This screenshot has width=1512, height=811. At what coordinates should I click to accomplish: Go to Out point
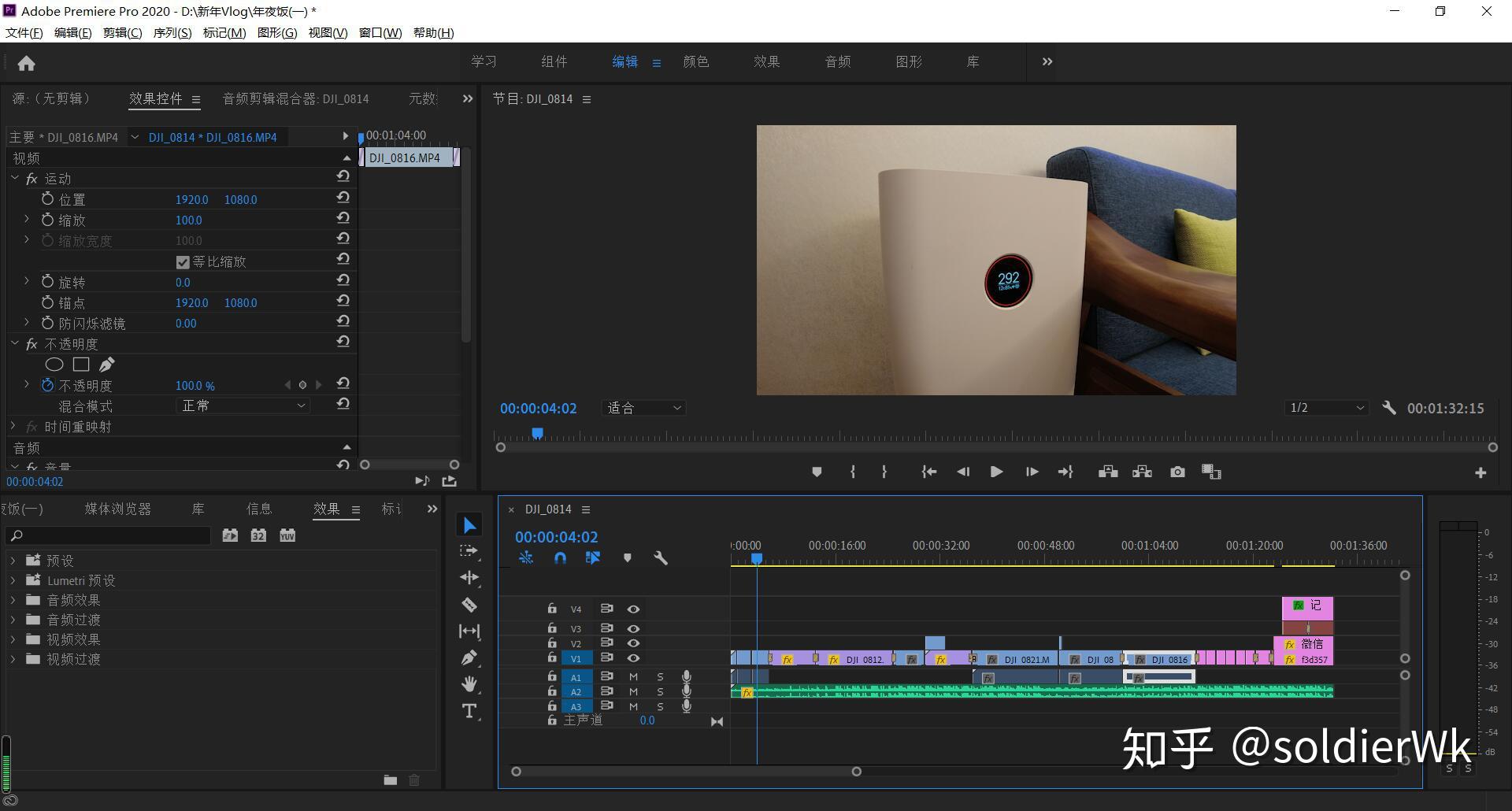1065,472
